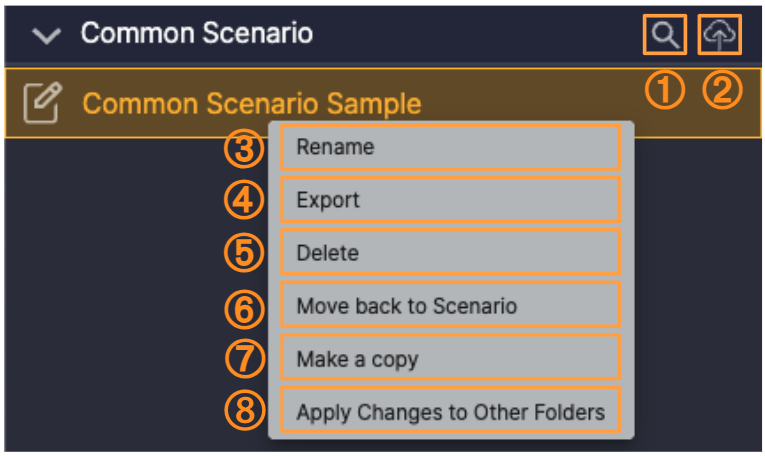
Task: Click the edit pencil icon beside Common Scenario Sample
Action: tap(42, 103)
